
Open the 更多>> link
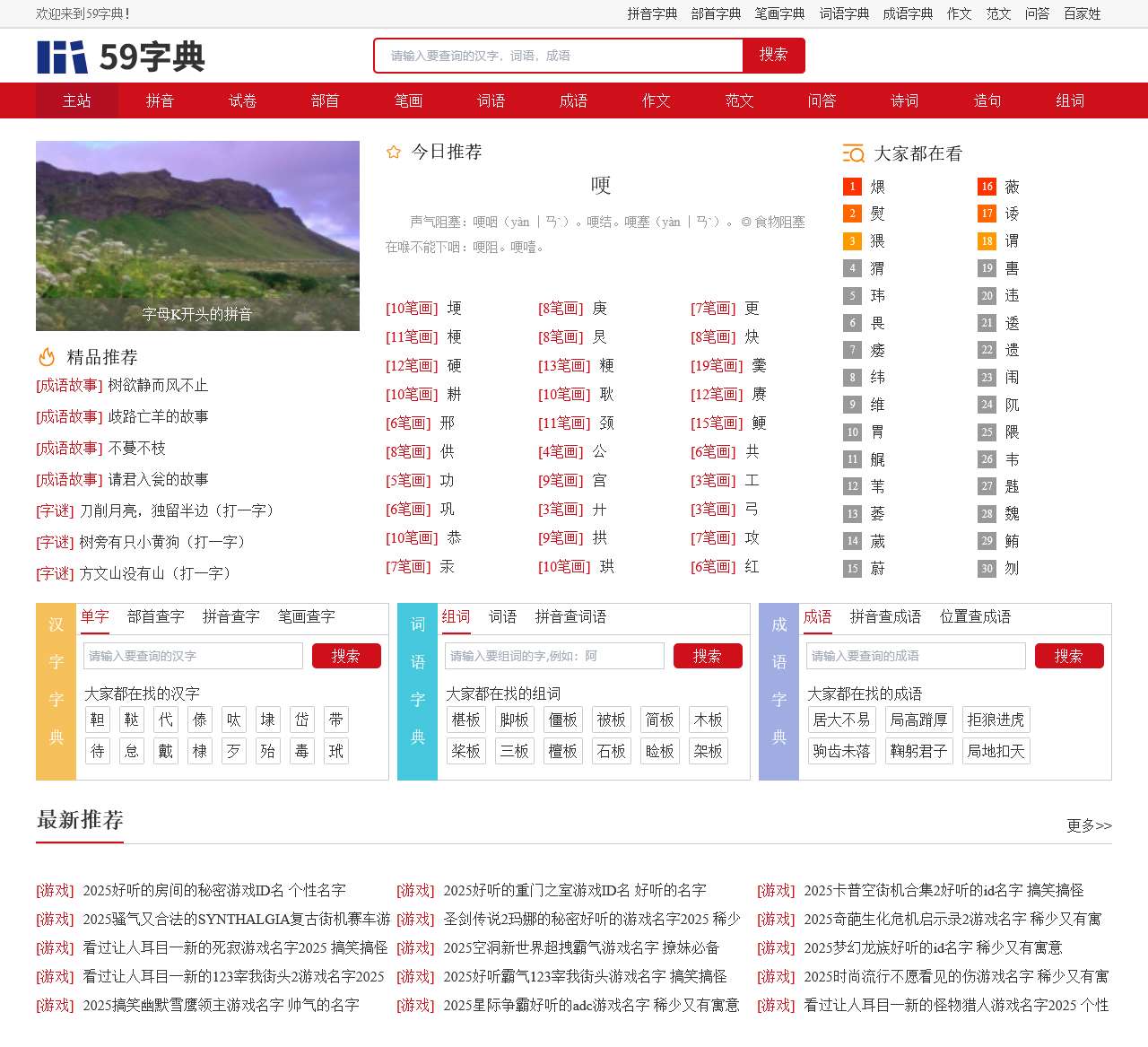pos(1089,825)
